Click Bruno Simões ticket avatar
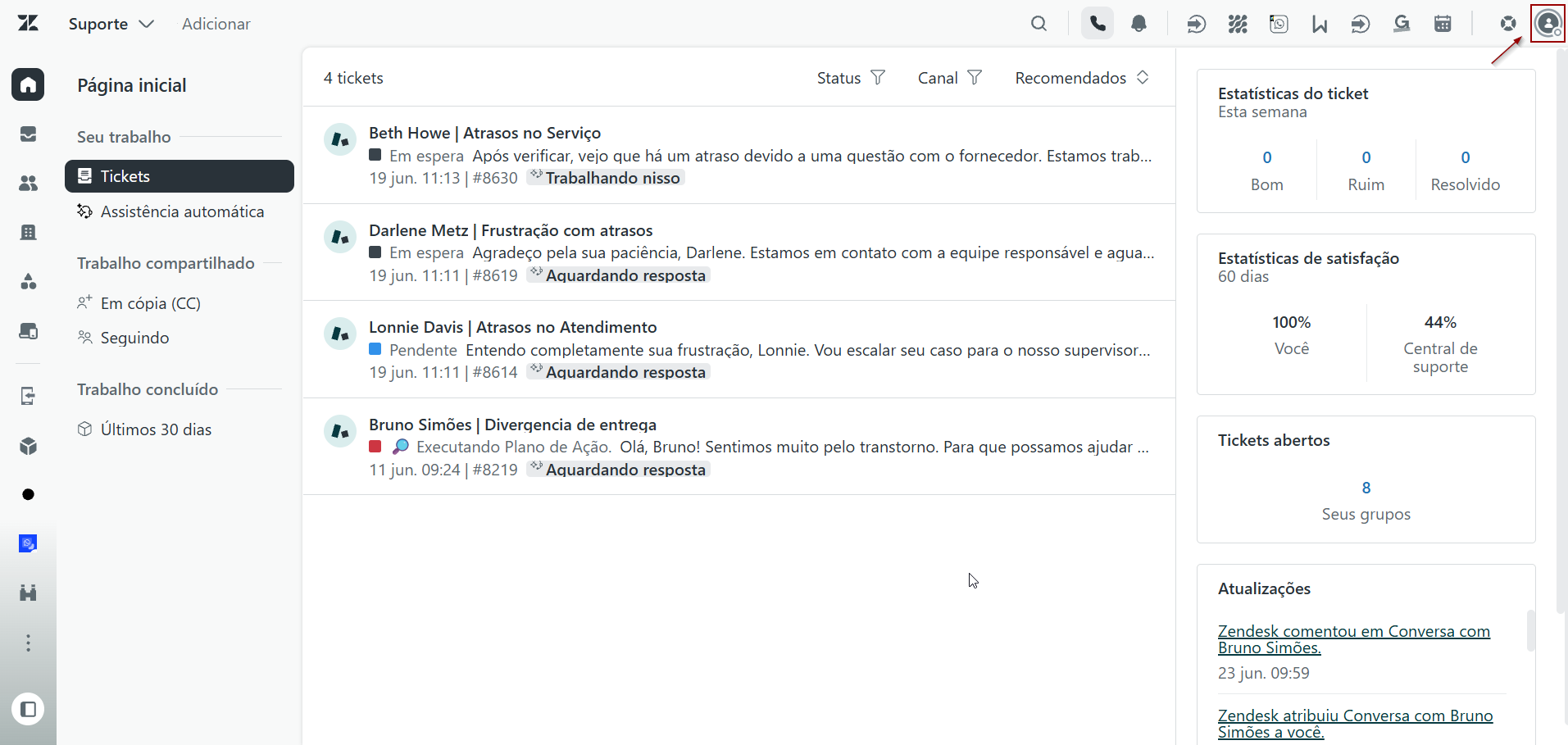The height and width of the screenshot is (745, 1568). pos(339,431)
